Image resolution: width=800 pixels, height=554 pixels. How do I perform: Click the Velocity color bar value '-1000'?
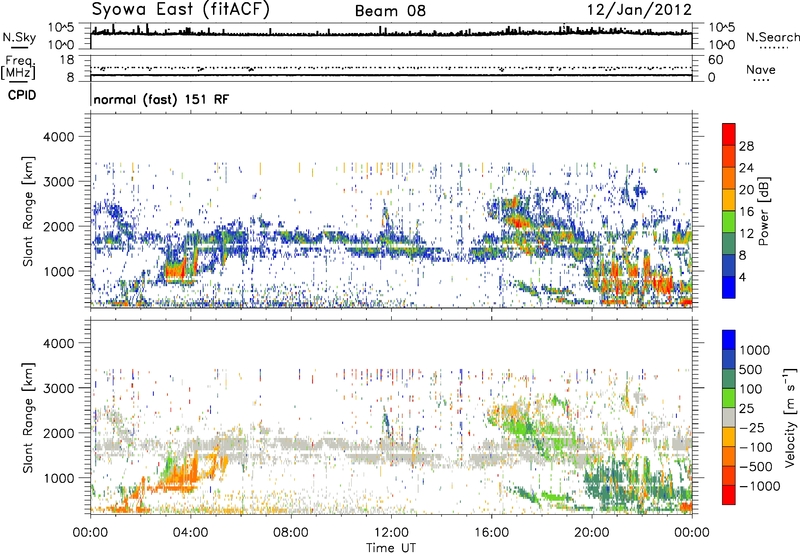[760, 486]
